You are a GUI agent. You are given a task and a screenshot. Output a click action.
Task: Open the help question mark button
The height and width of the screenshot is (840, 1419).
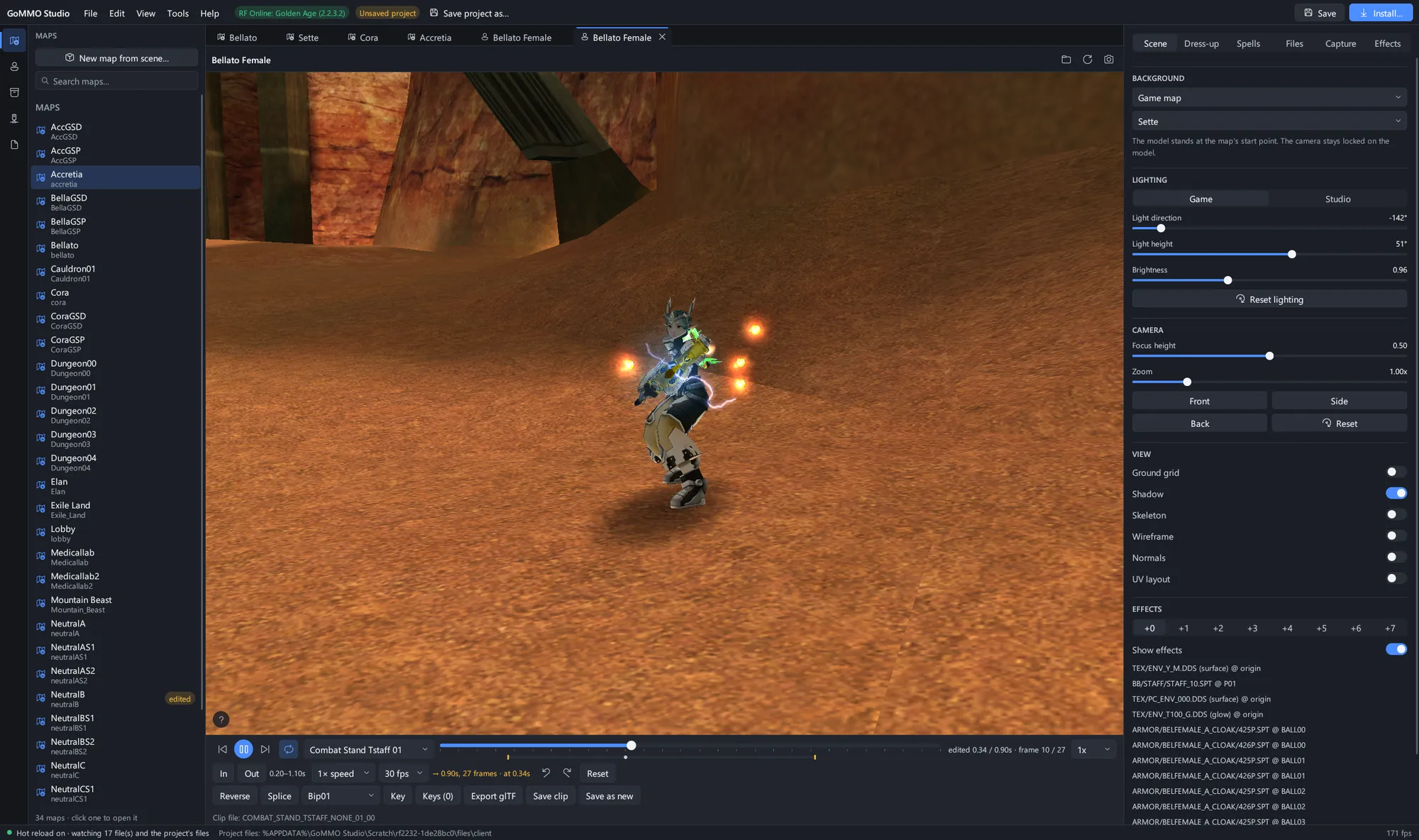(221, 719)
